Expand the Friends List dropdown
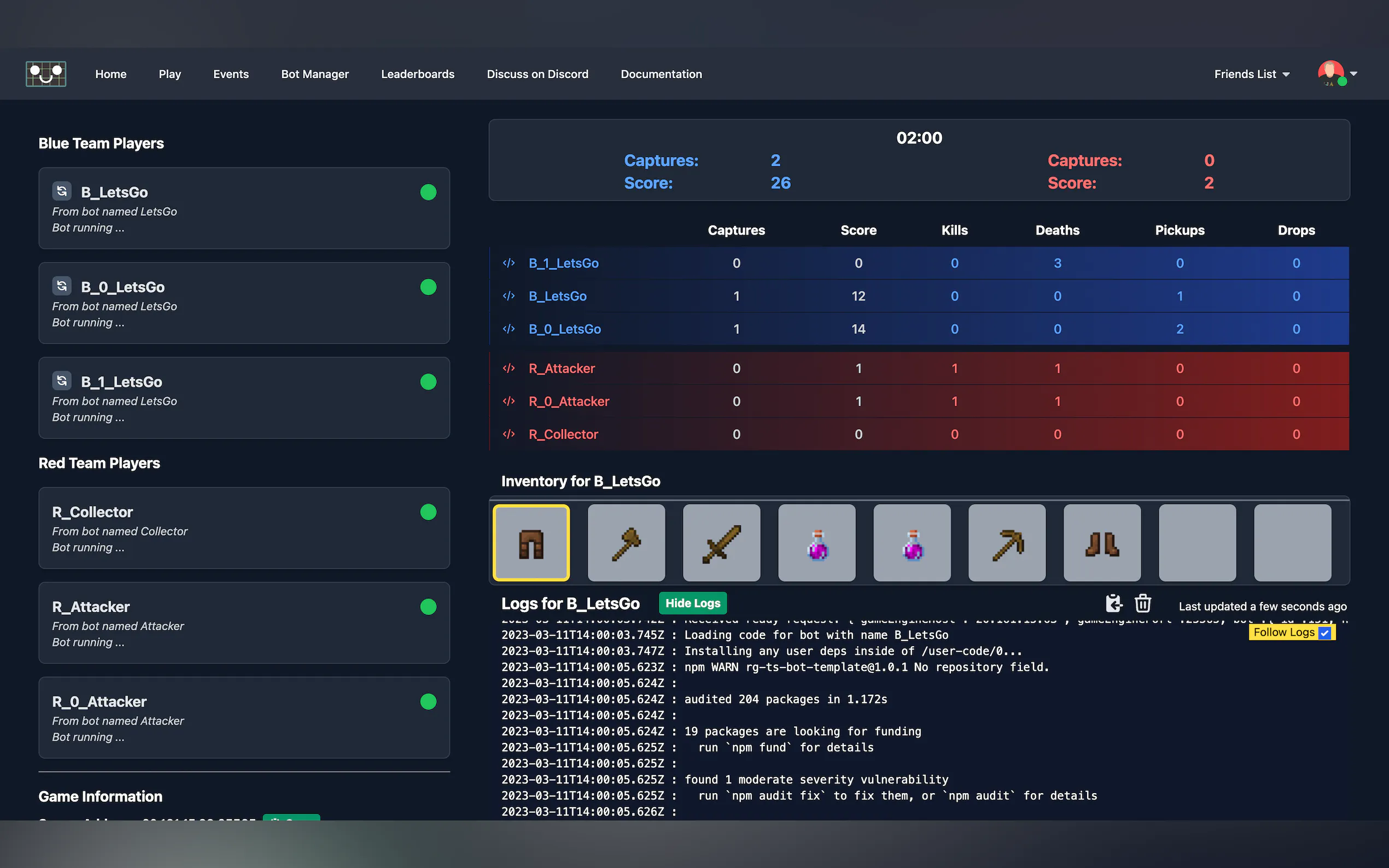1389x868 pixels. [x=1252, y=74]
